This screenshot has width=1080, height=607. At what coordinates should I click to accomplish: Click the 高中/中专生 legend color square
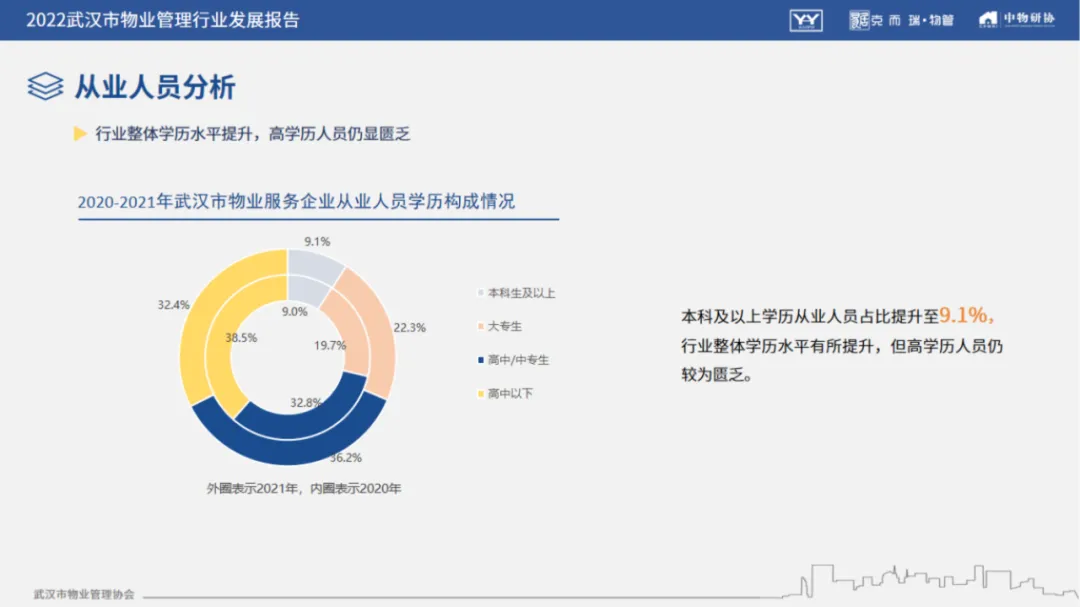point(481,360)
